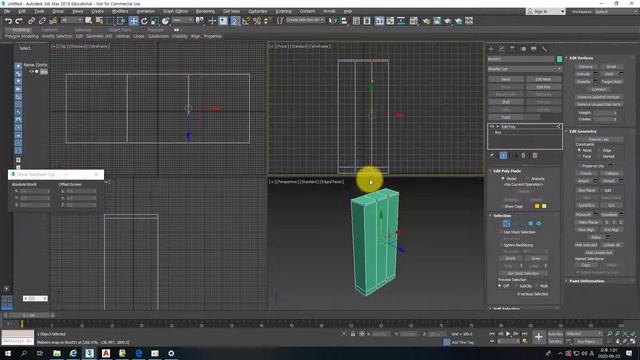Click the Mirror tool icon
640x360 pixels.
[x=333, y=21]
